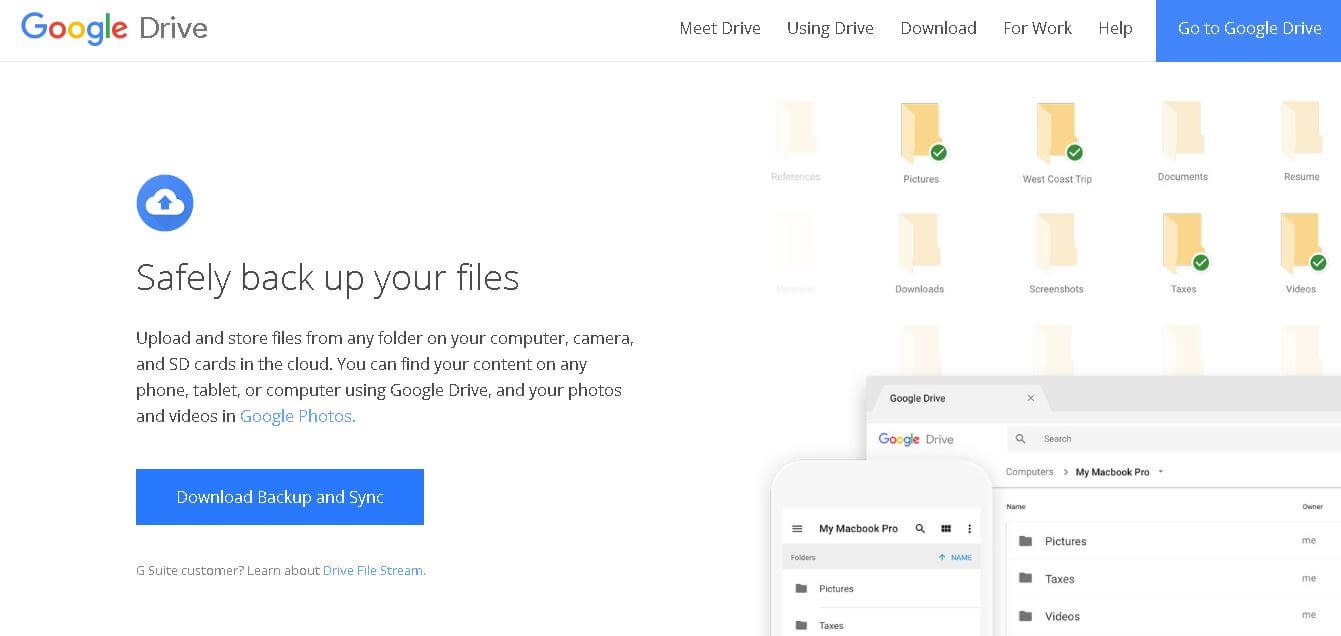The width and height of the screenshot is (1341, 636).
Task: Select the West Coast Trip folder icon
Action: (x=1059, y=132)
